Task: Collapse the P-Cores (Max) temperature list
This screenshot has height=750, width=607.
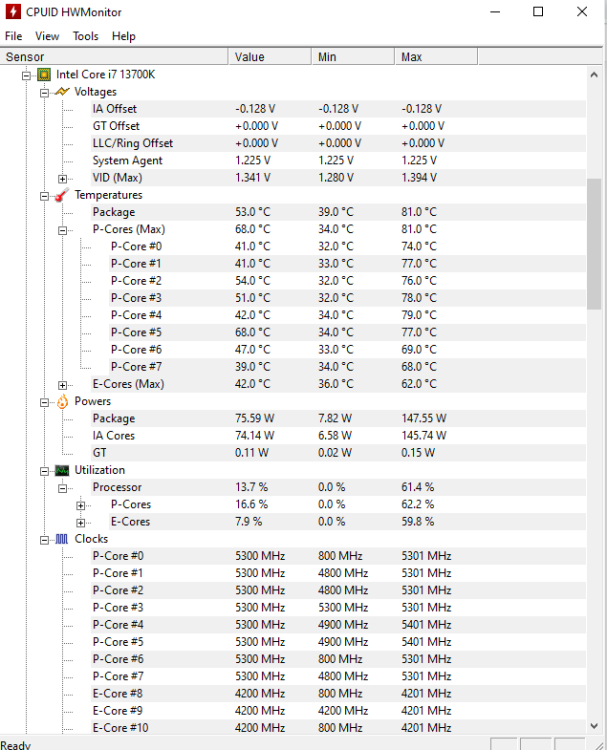Action: [x=63, y=230]
